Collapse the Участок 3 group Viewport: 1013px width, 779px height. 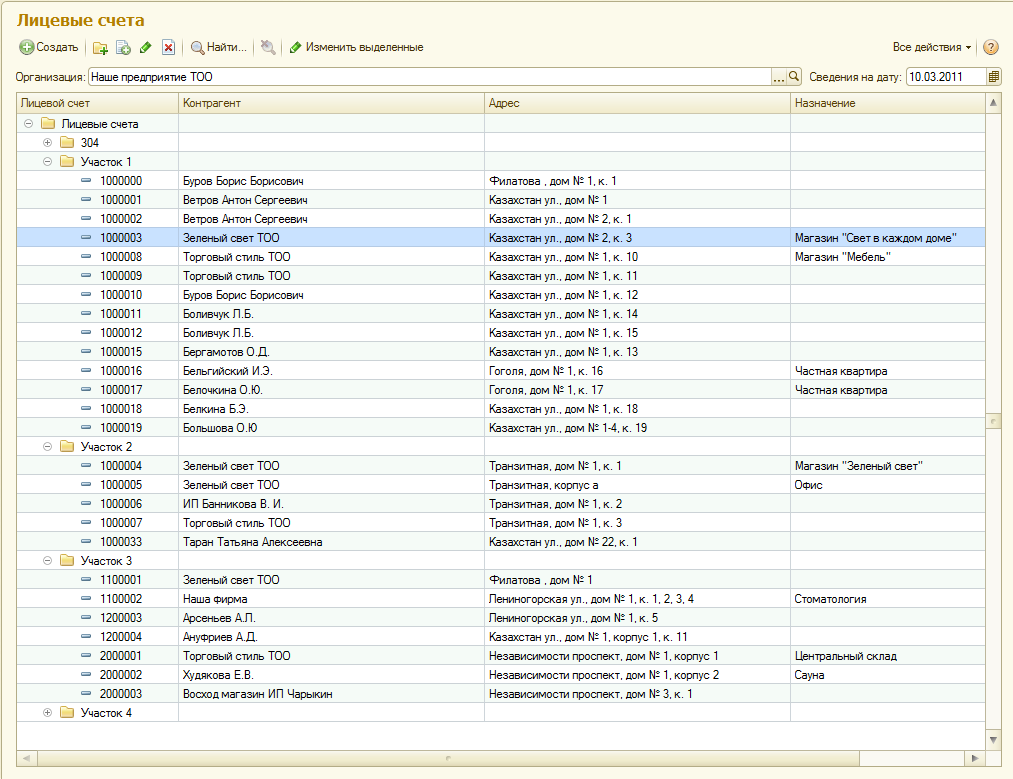[47, 561]
